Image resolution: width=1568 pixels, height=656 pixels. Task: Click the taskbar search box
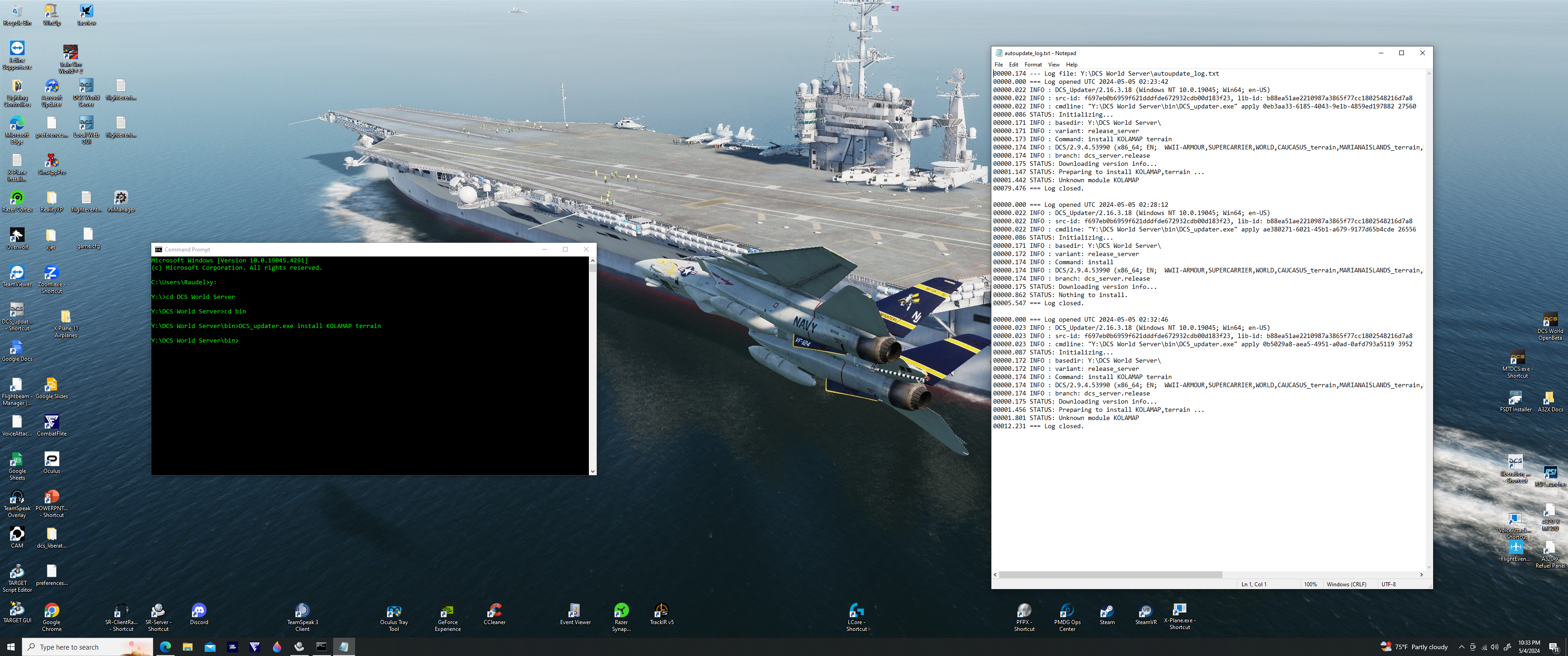point(87,647)
